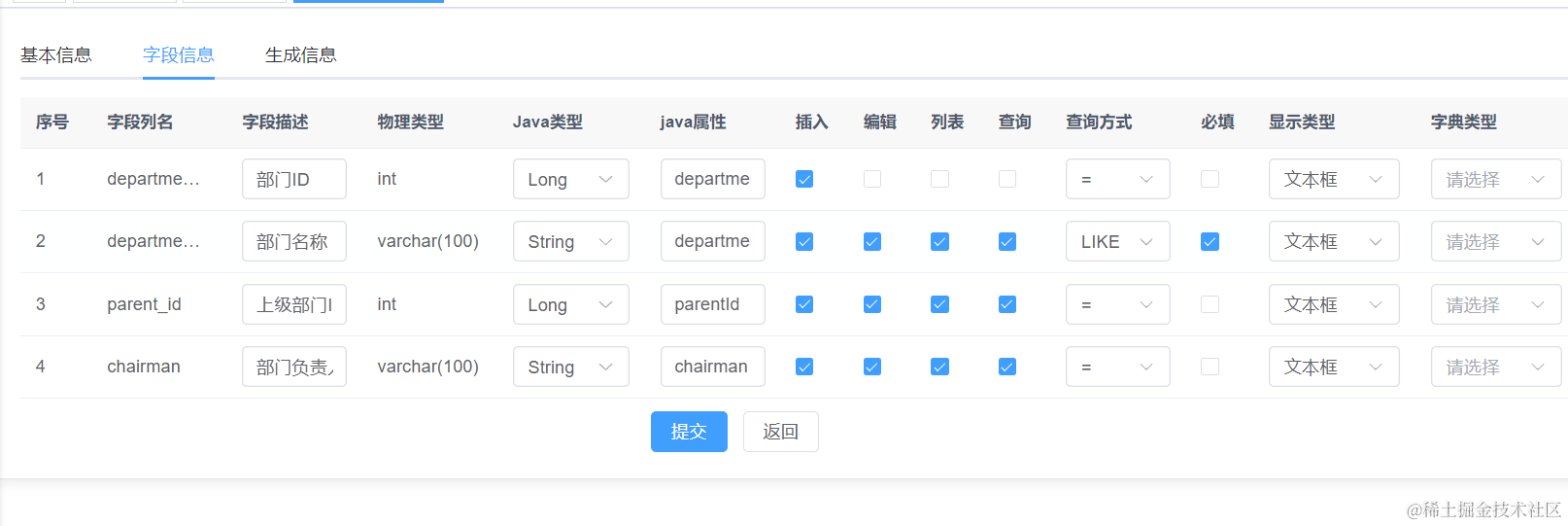
Task: Open the String Java type dropdown for chairman
Action: [x=570, y=367]
